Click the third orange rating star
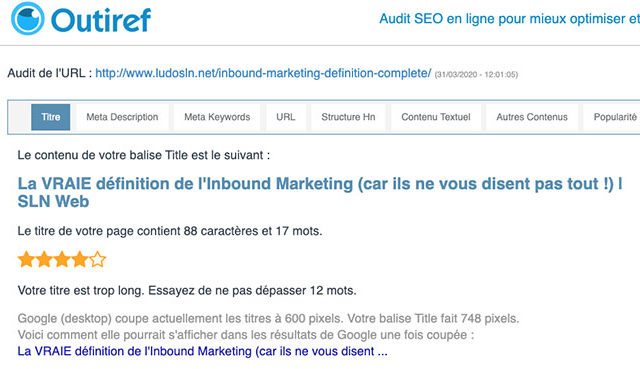 tap(62, 260)
